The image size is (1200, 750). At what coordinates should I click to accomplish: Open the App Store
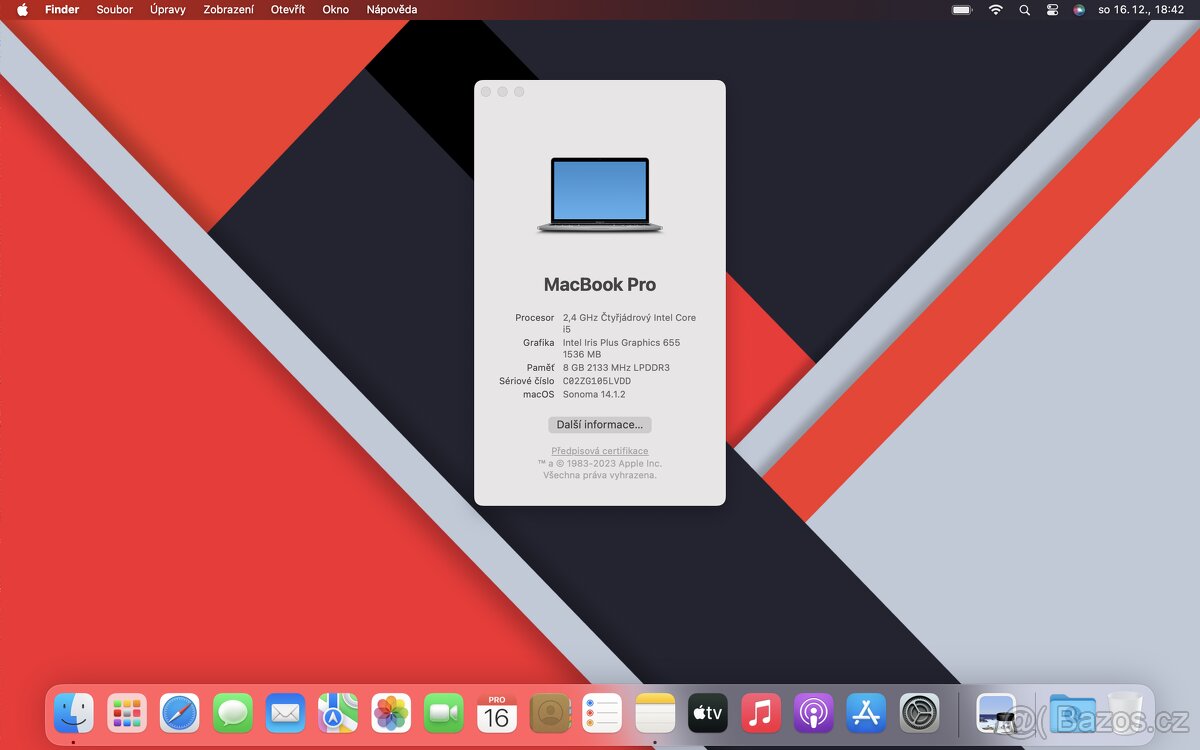point(865,713)
